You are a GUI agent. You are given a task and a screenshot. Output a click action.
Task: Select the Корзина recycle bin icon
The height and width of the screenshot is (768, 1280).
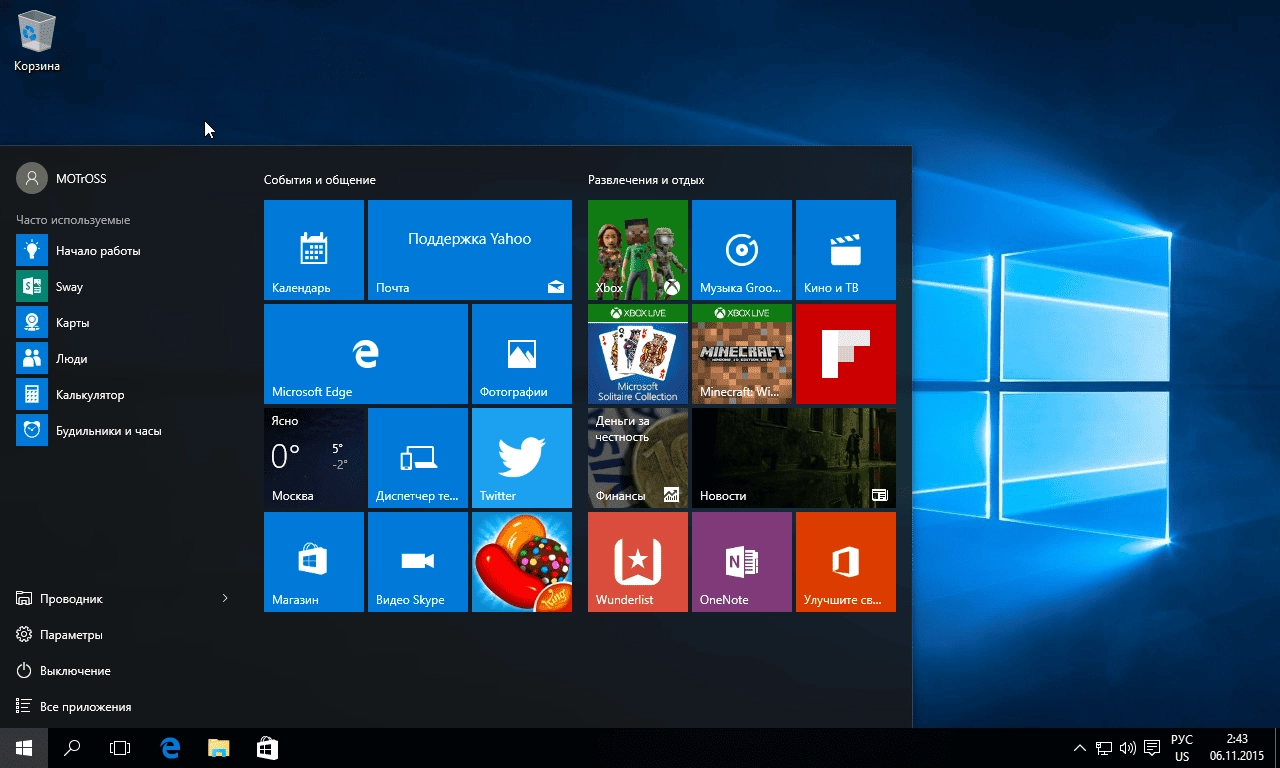click(x=37, y=40)
